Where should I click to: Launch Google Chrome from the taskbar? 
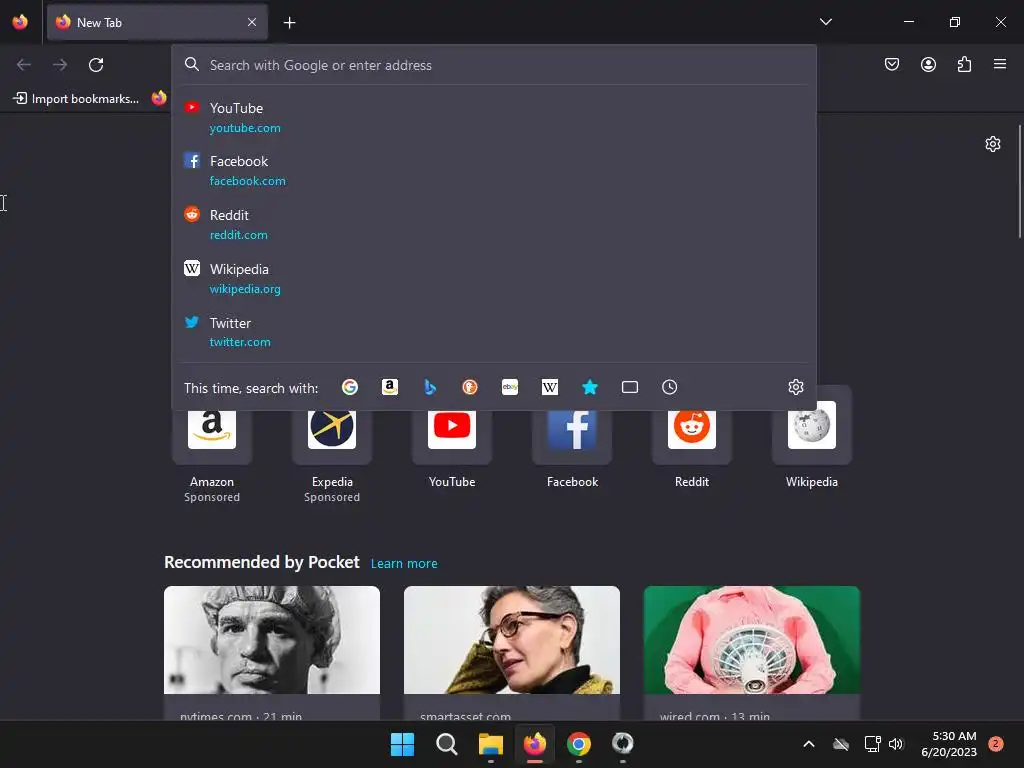579,744
